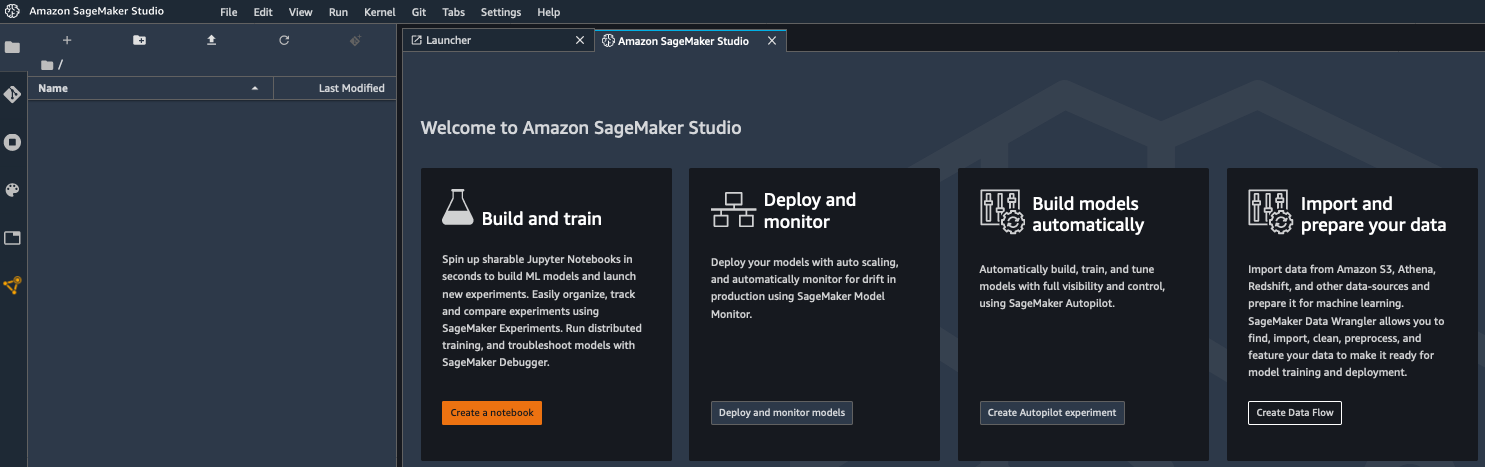This screenshot has width=1485, height=467.
Task: Click the Build models automatically card title
Action: [x=1088, y=214]
